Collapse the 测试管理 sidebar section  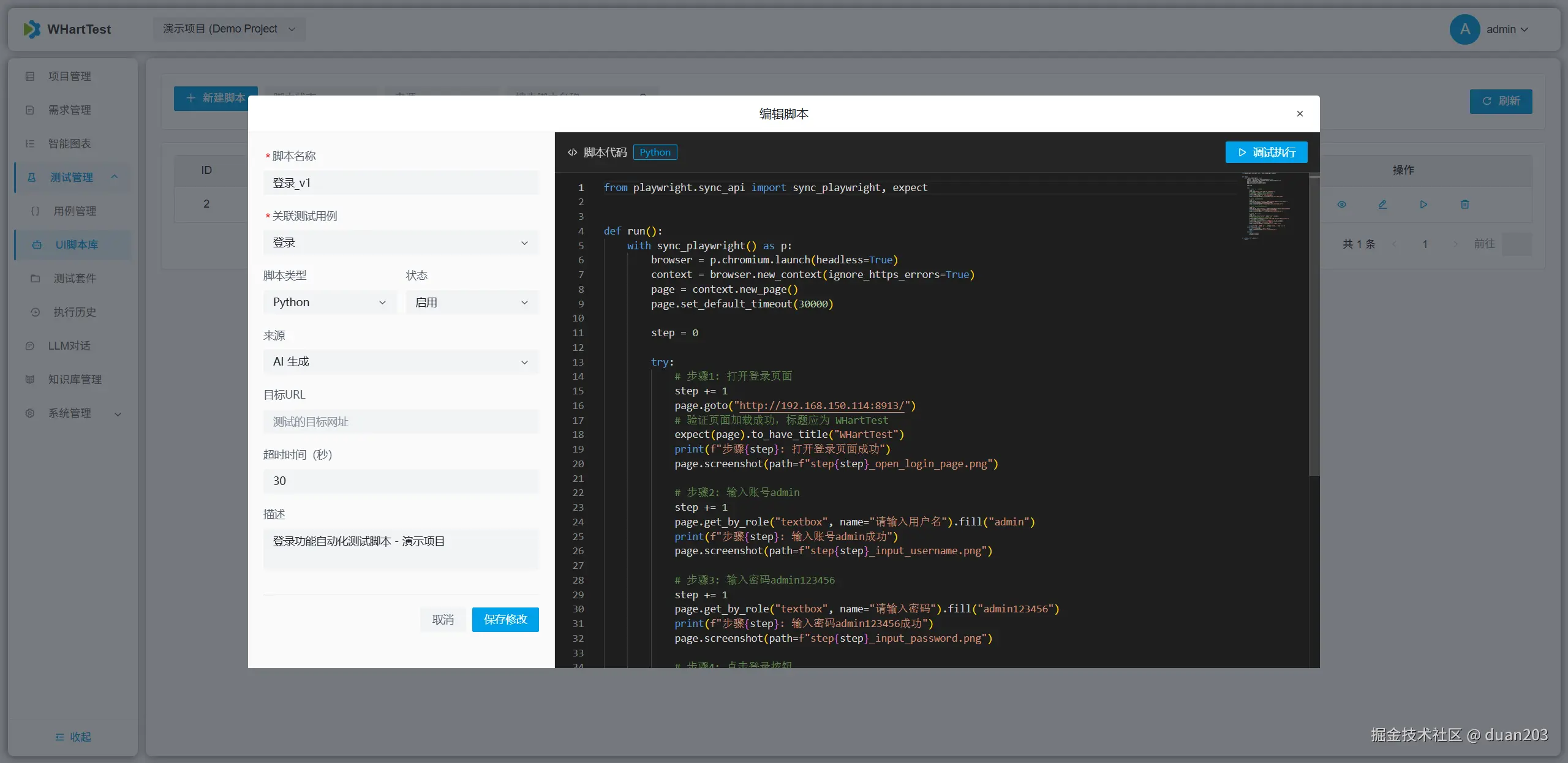[x=114, y=177]
